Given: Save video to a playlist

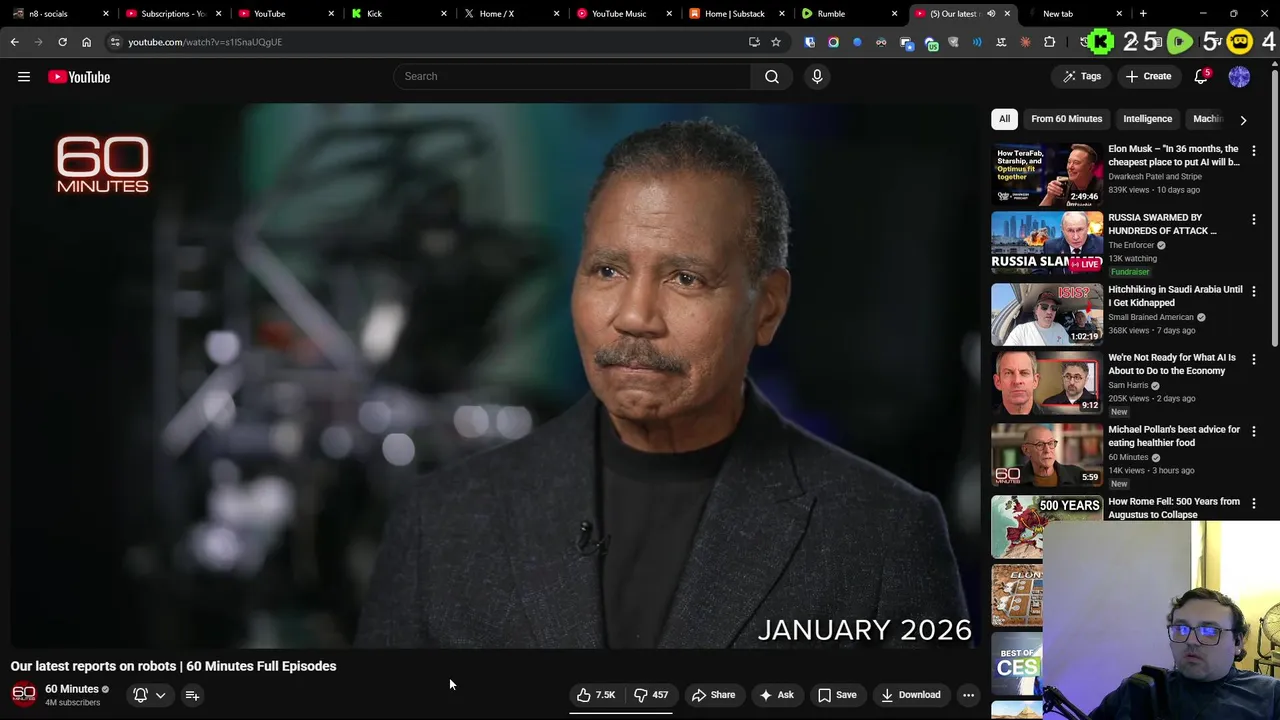Looking at the screenshot, I should [837, 695].
